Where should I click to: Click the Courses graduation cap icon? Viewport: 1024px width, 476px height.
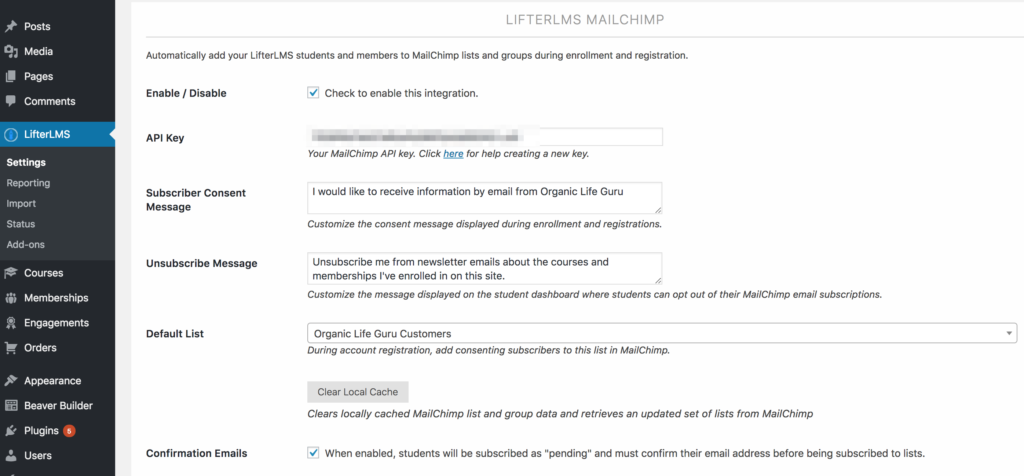pyautogui.click(x=10, y=273)
